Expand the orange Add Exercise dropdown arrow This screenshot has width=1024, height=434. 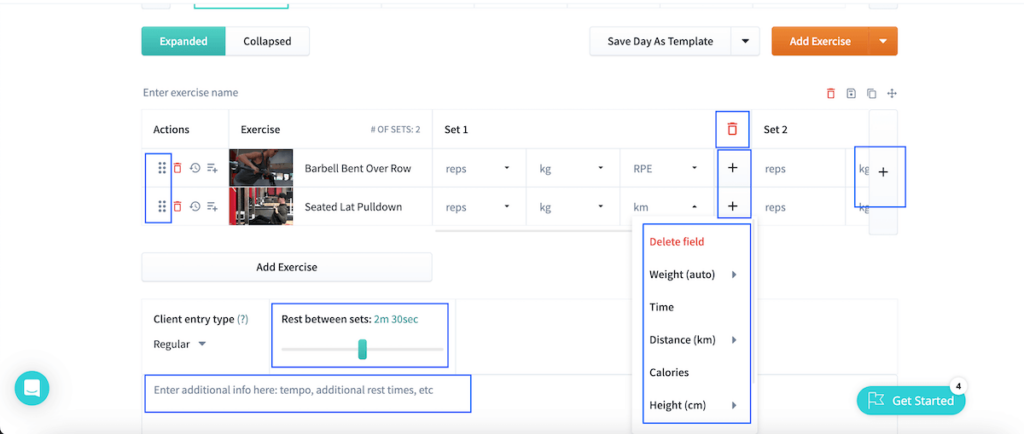pyautogui.click(x=883, y=41)
